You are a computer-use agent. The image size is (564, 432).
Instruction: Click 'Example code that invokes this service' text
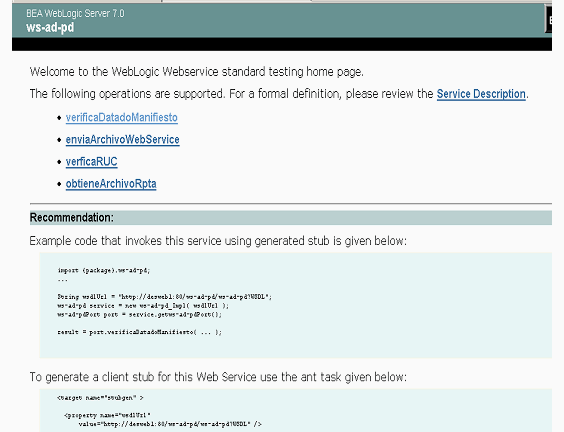(x=218, y=241)
